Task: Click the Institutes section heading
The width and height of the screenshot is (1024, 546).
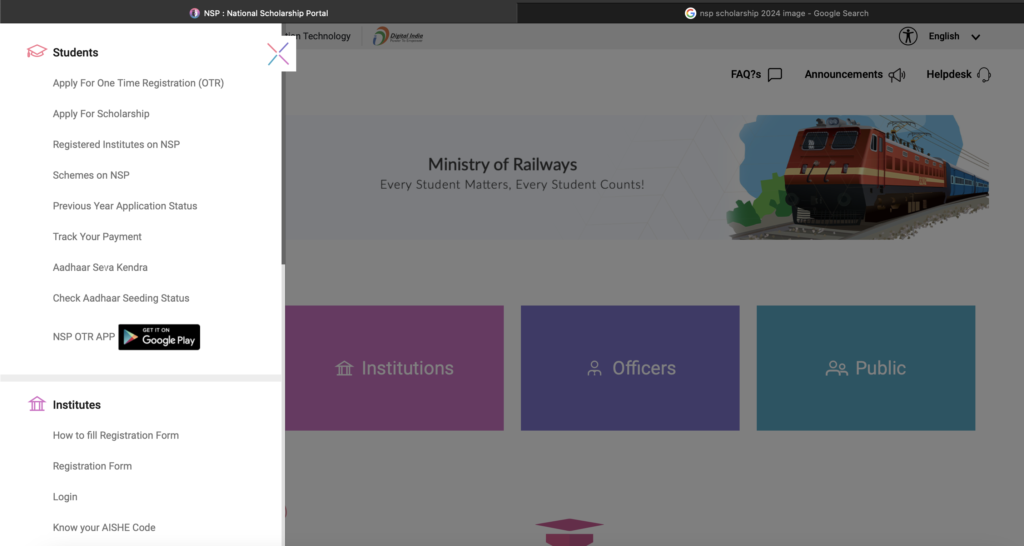Action: (x=76, y=405)
